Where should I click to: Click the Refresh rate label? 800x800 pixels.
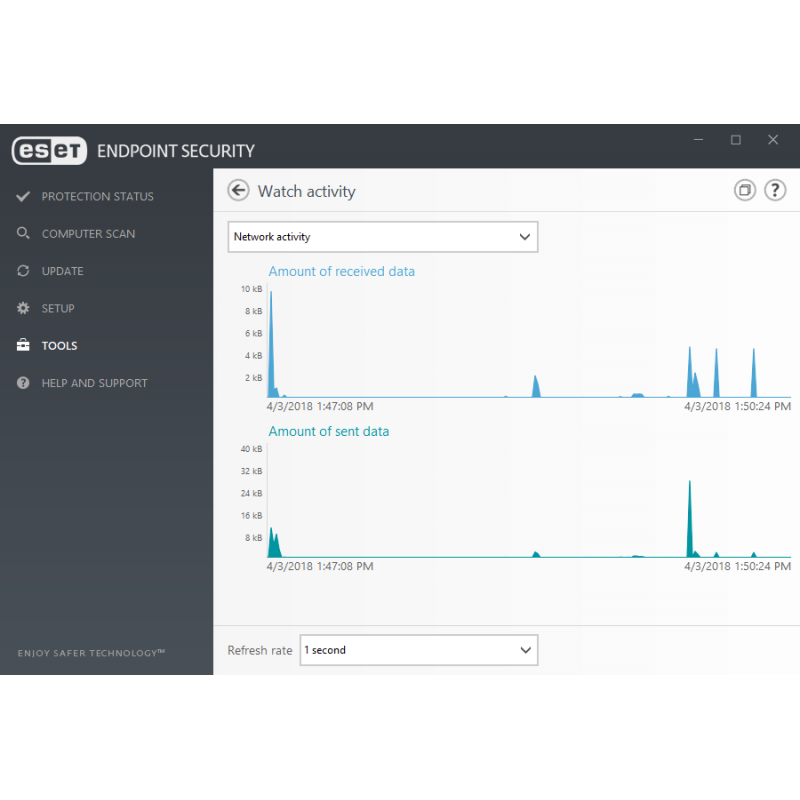coord(260,651)
